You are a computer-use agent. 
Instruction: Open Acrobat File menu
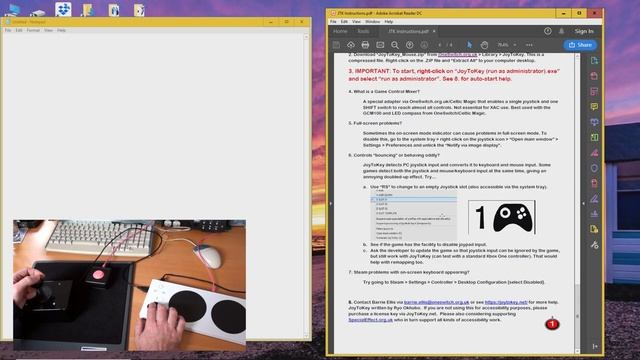(333, 22)
